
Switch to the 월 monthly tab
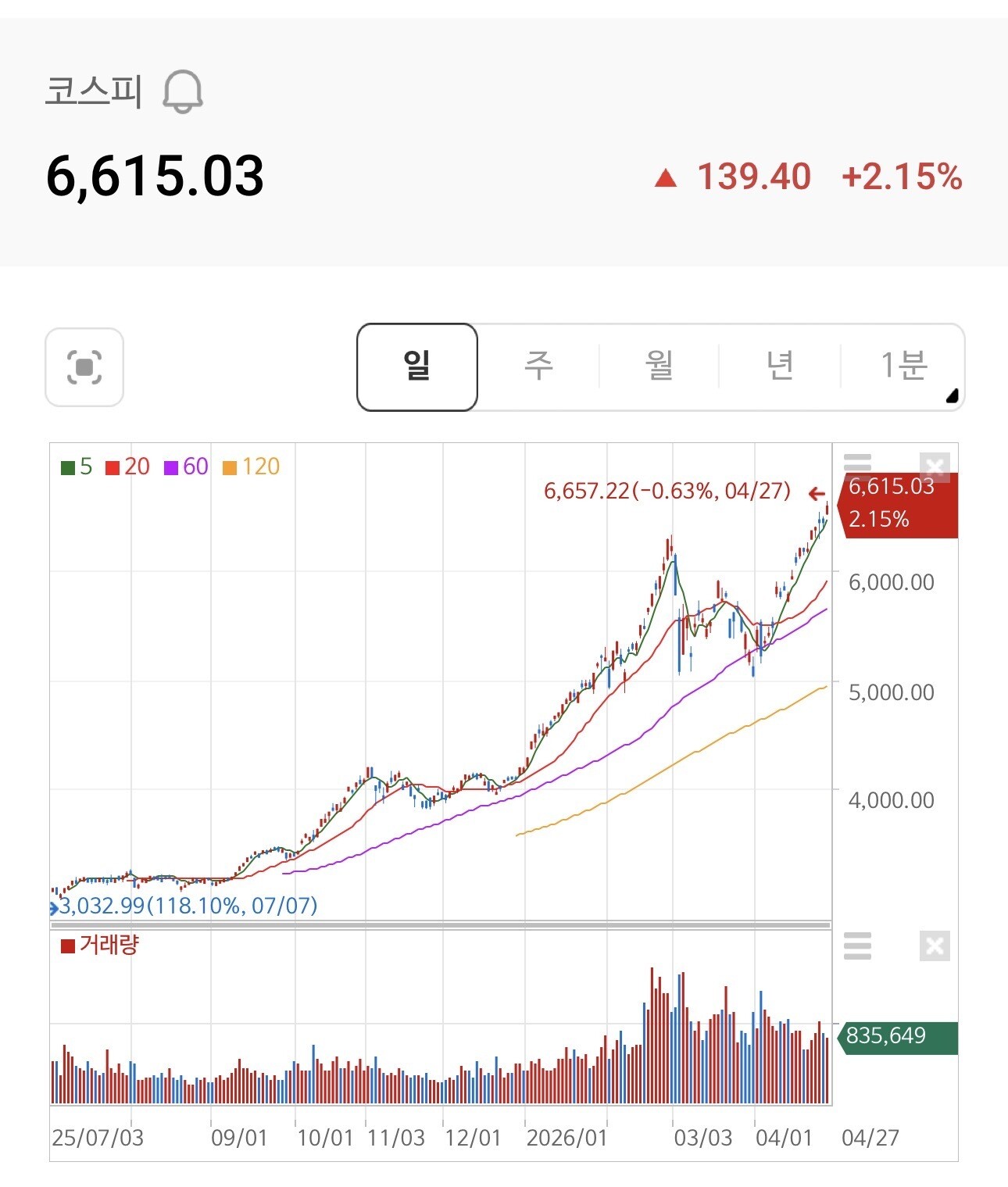pyautogui.click(x=659, y=366)
